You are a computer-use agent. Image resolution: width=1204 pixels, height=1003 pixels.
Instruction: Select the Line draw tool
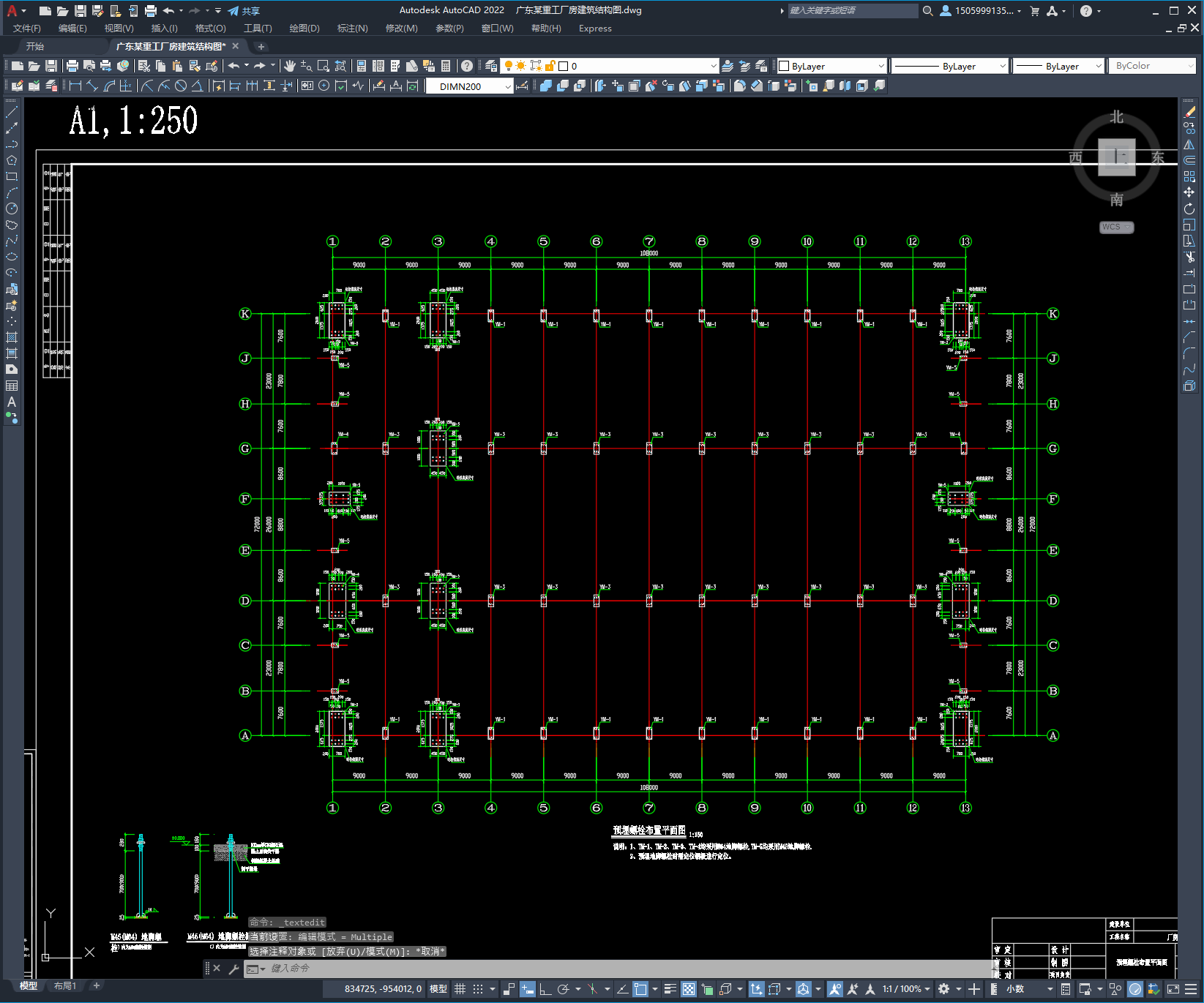point(12,112)
